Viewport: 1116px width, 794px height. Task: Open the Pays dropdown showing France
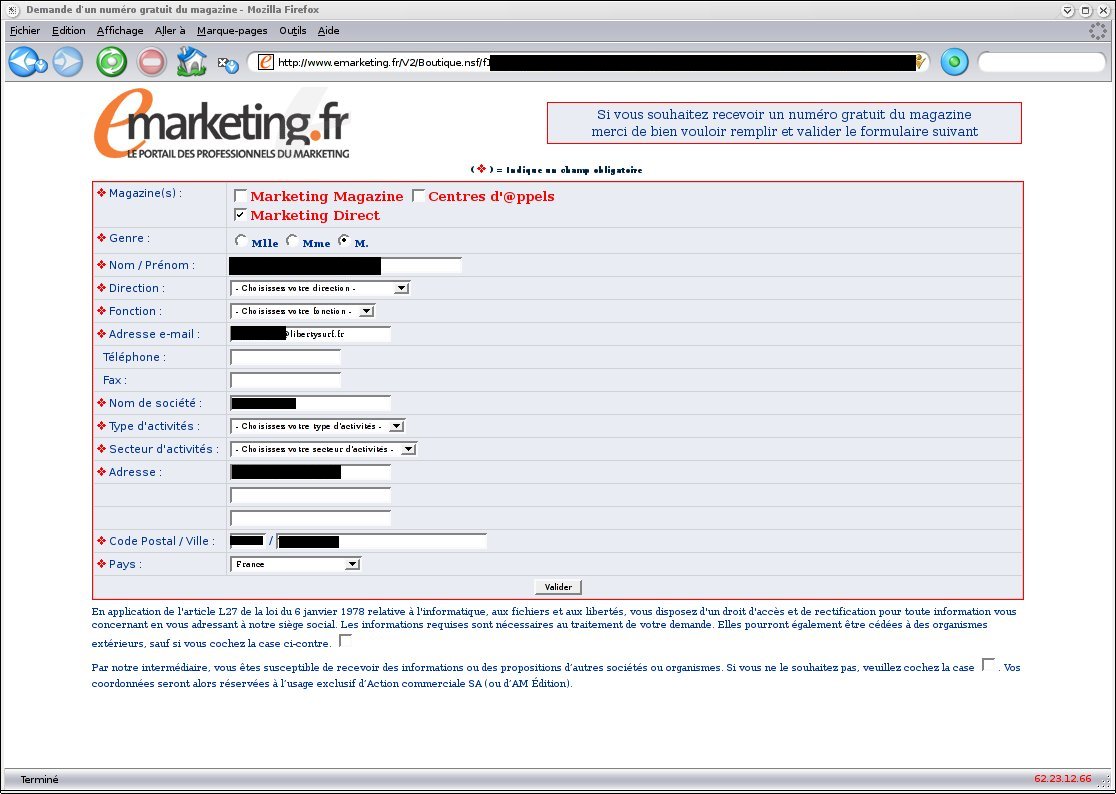point(295,564)
